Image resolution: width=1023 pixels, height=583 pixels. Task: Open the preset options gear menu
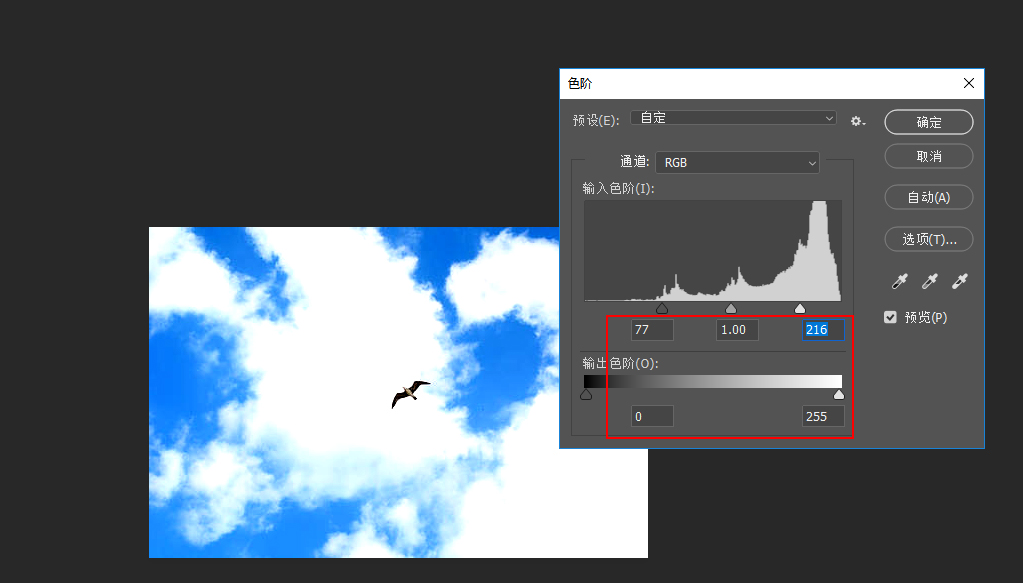coord(857,118)
